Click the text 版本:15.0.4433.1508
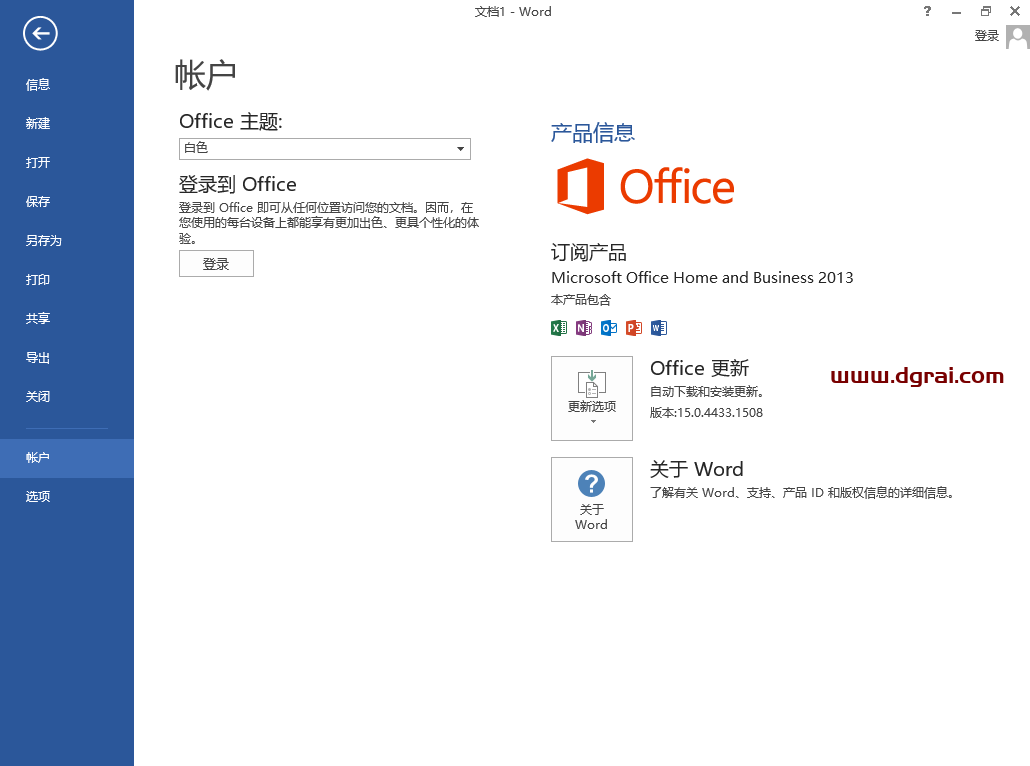This screenshot has height=766, width=1030. tap(706, 413)
